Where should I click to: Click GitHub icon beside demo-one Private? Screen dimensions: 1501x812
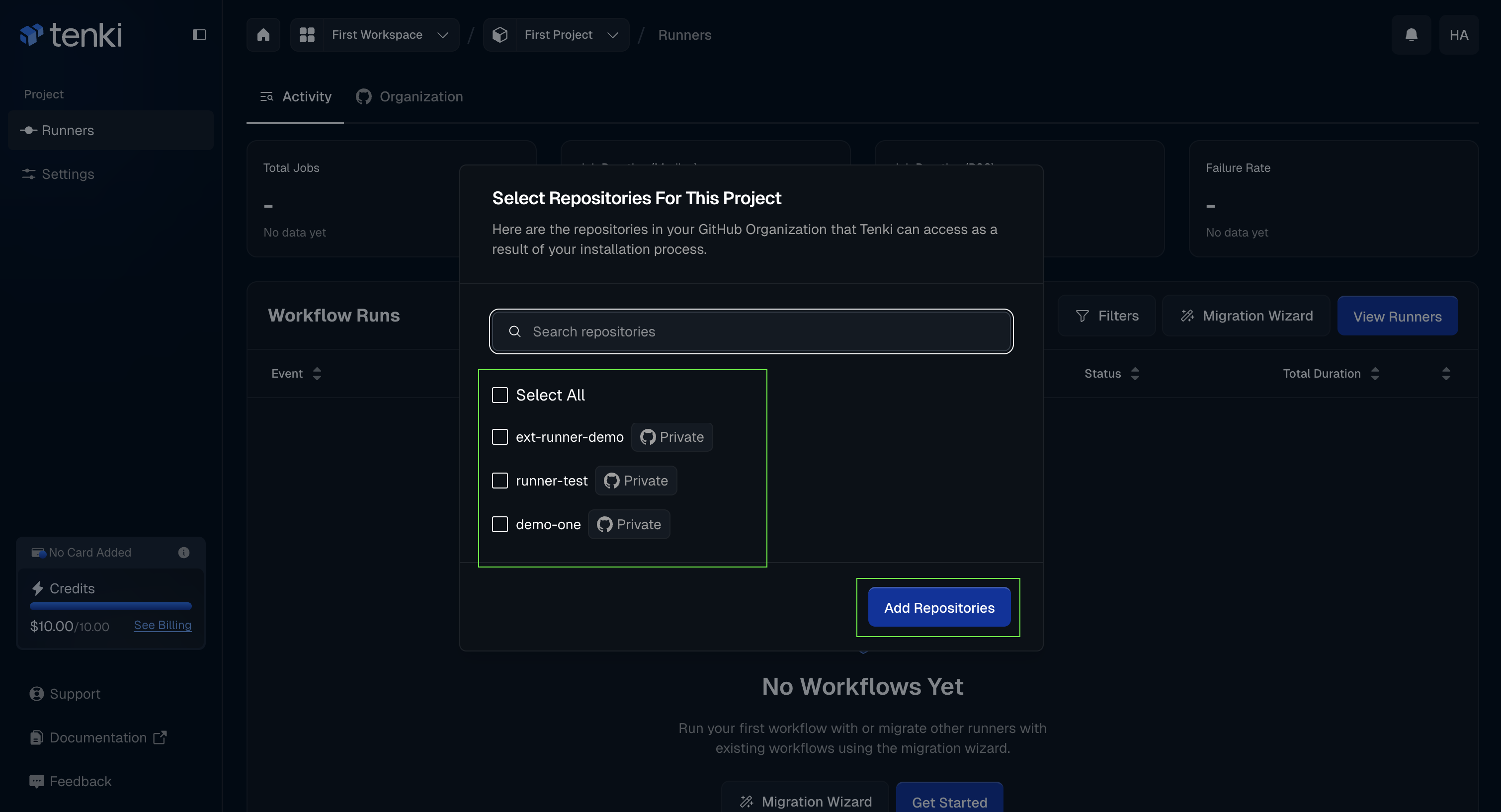point(604,524)
